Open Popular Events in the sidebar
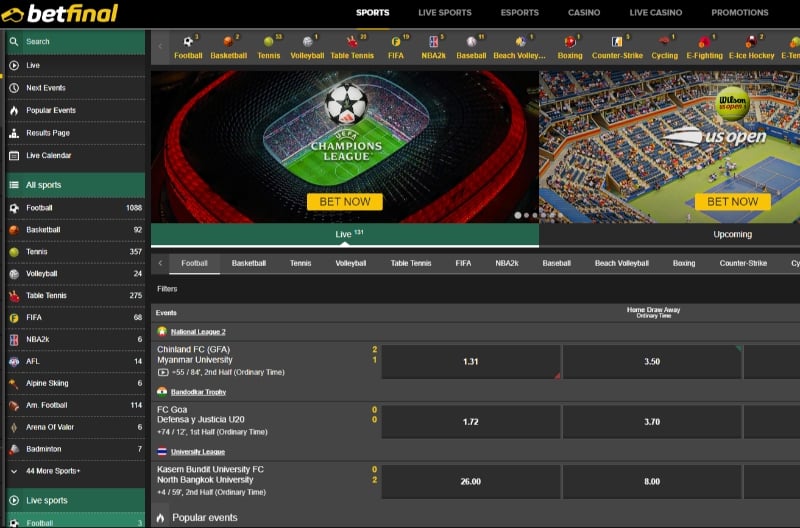Image resolution: width=800 pixels, height=528 pixels. [76, 110]
